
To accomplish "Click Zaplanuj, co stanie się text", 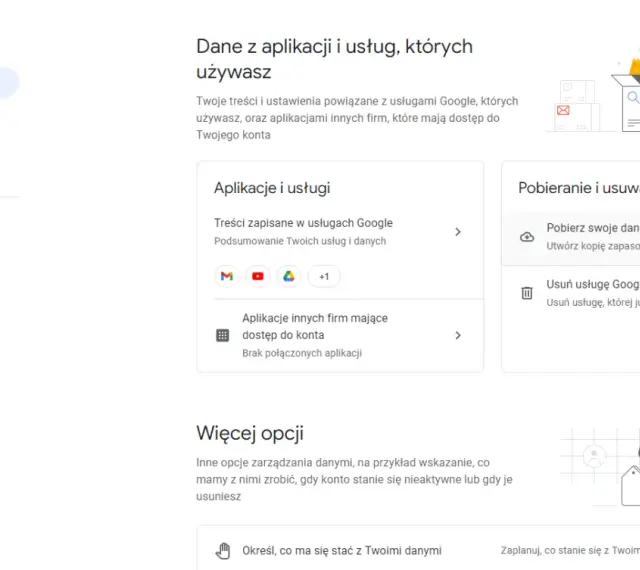I will (570, 550).
